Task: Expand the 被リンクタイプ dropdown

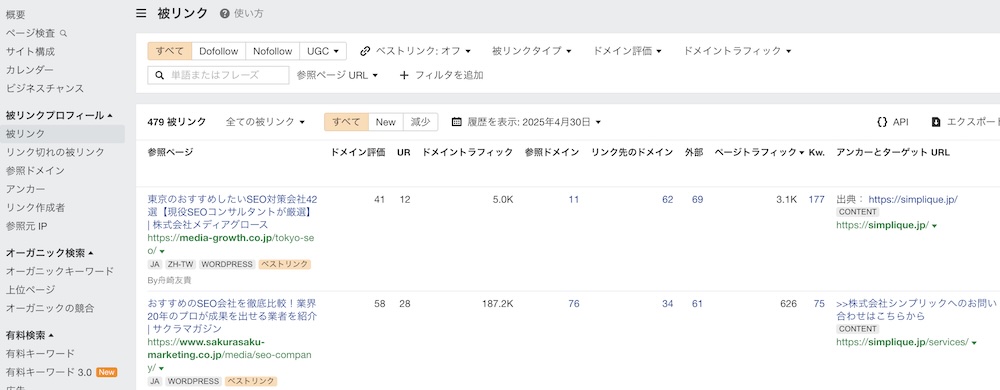Action: 531,51
